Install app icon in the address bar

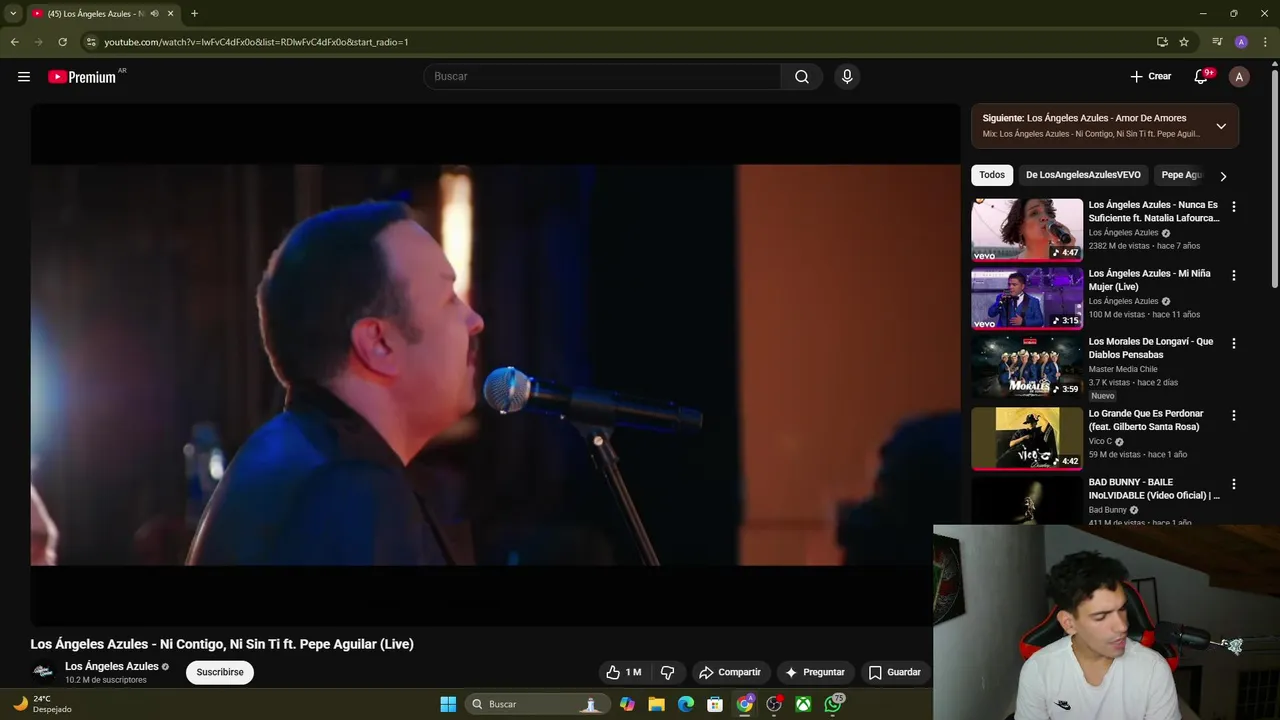pyautogui.click(x=1162, y=42)
